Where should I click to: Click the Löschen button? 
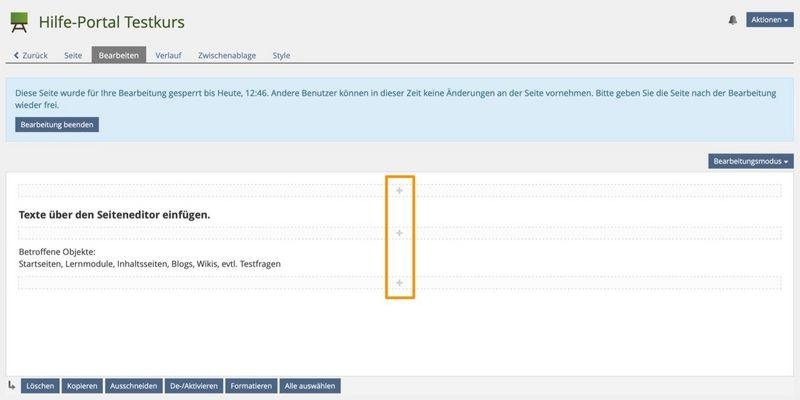coord(40,386)
